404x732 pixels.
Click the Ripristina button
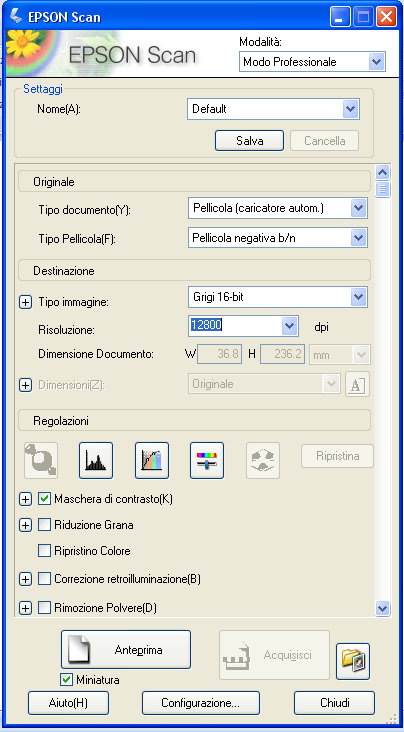[x=337, y=456]
